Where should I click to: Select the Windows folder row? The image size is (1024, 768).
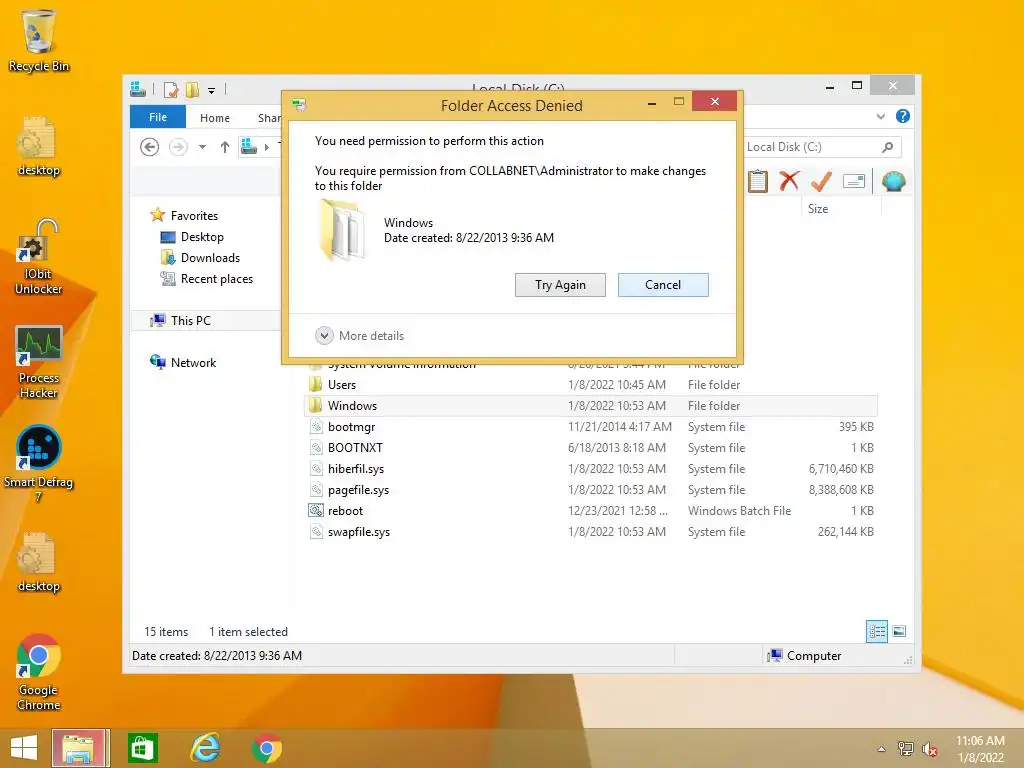(591, 406)
